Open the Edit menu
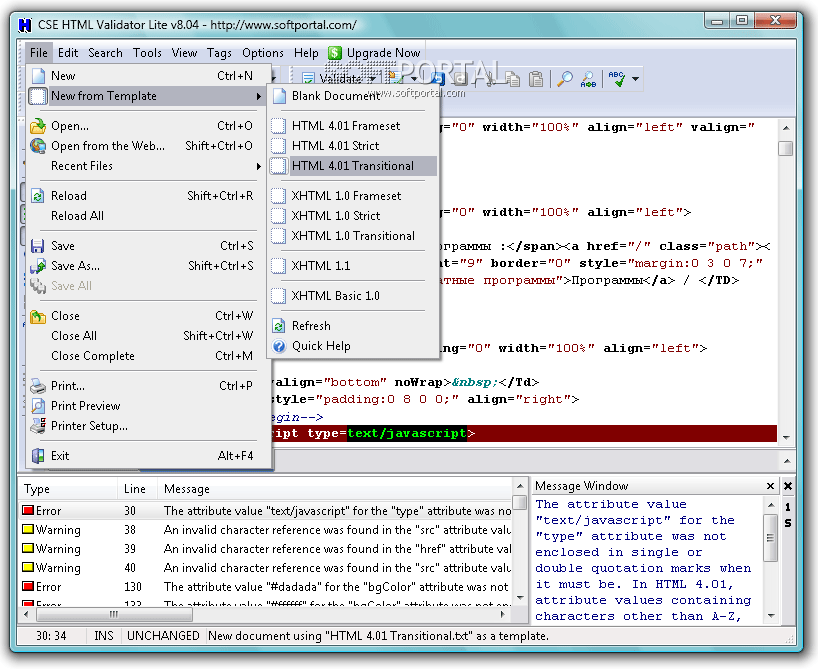This screenshot has width=818, height=669. pos(68,53)
